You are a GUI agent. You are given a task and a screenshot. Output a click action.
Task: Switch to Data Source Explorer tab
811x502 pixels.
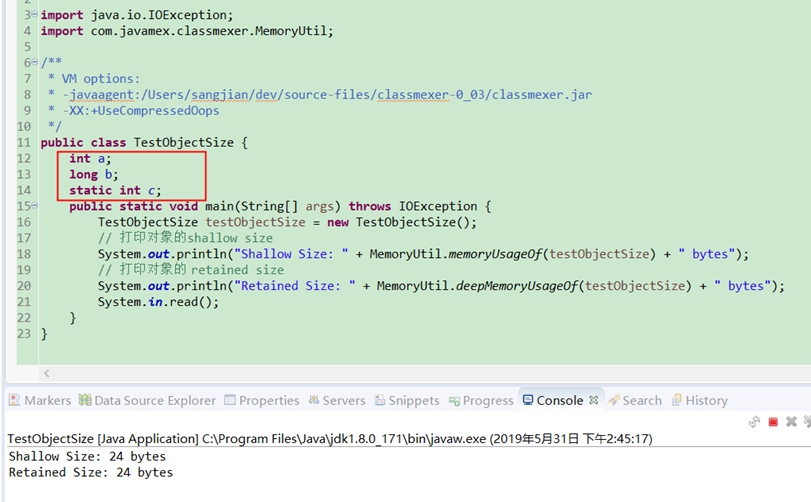pos(147,400)
